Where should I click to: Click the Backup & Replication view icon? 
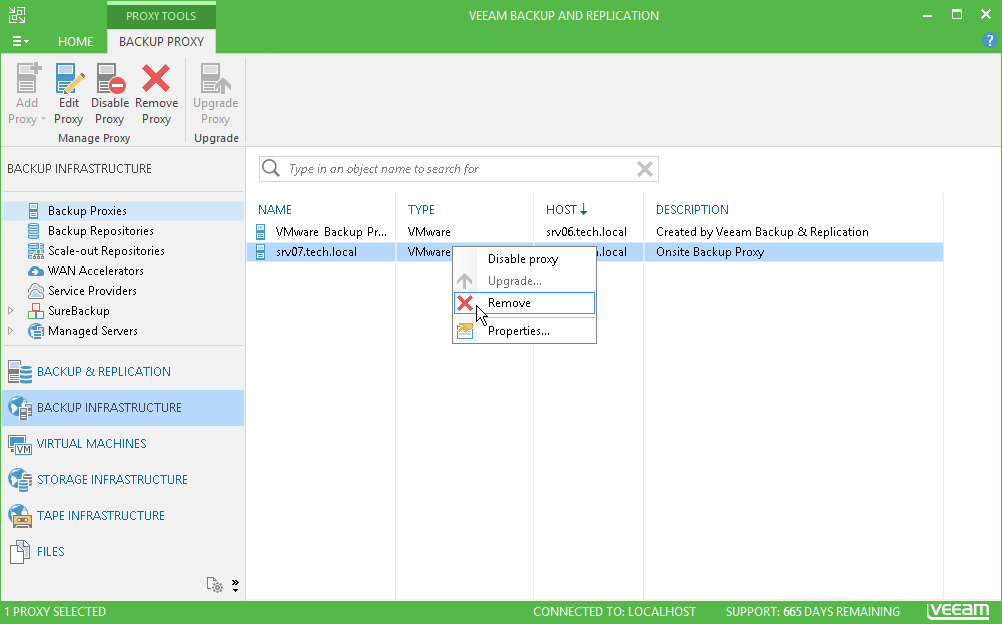coord(20,372)
